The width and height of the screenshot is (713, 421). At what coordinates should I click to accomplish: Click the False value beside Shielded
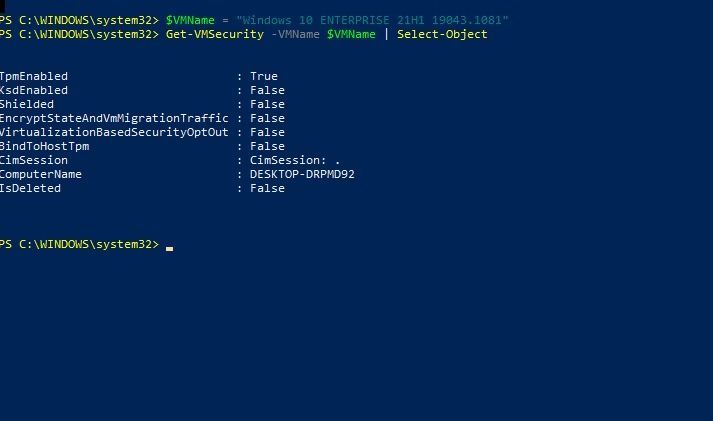click(x=267, y=105)
